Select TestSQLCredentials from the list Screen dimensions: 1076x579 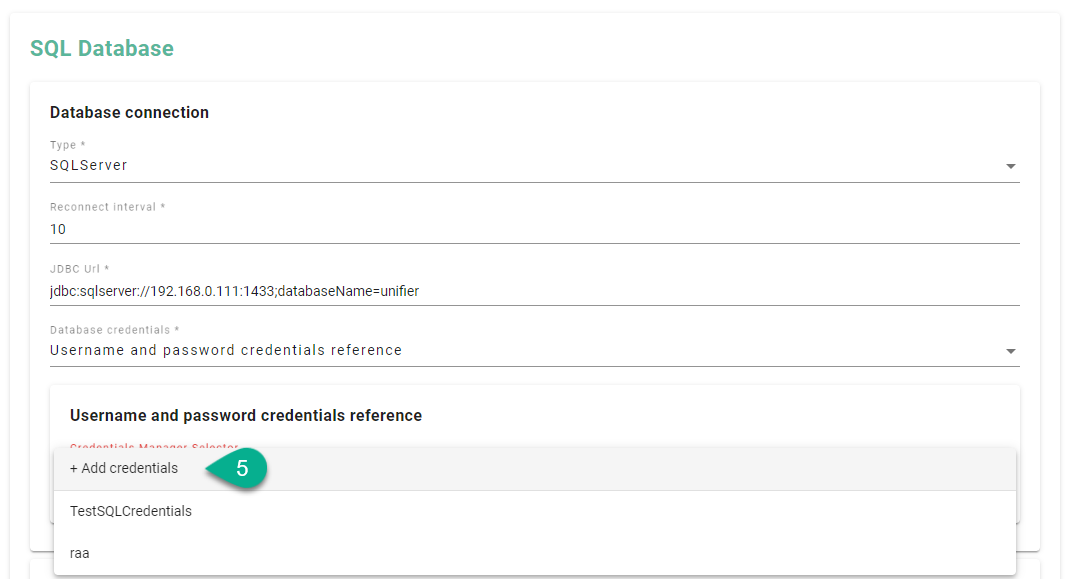(131, 511)
